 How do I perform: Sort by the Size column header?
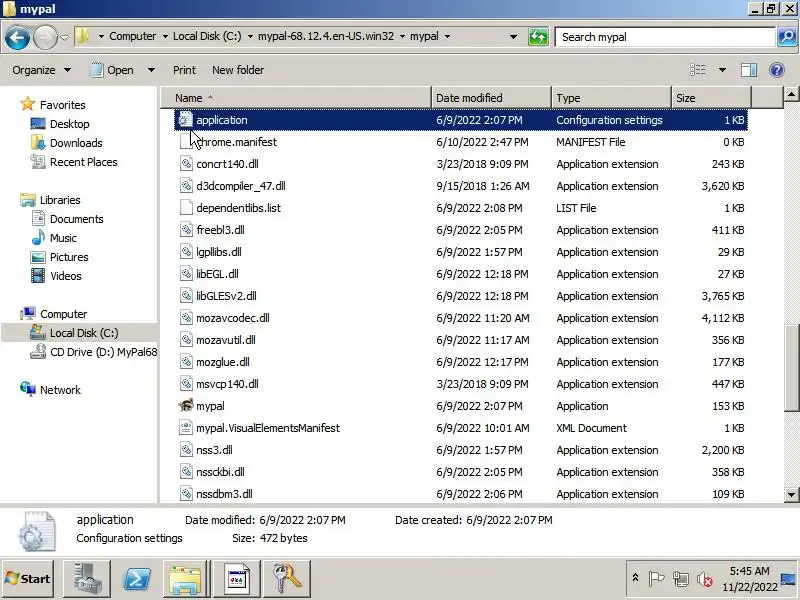[x=711, y=97]
